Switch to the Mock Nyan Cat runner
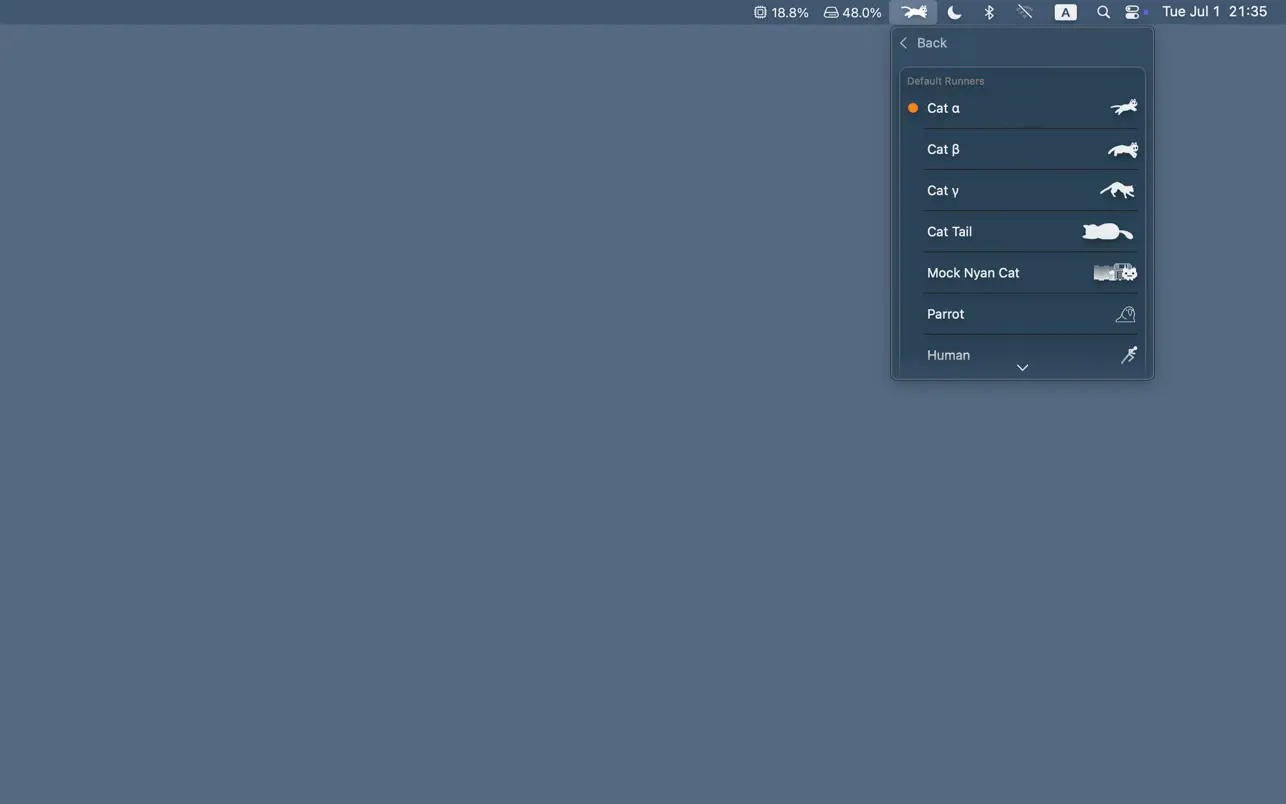 (1022, 272)
